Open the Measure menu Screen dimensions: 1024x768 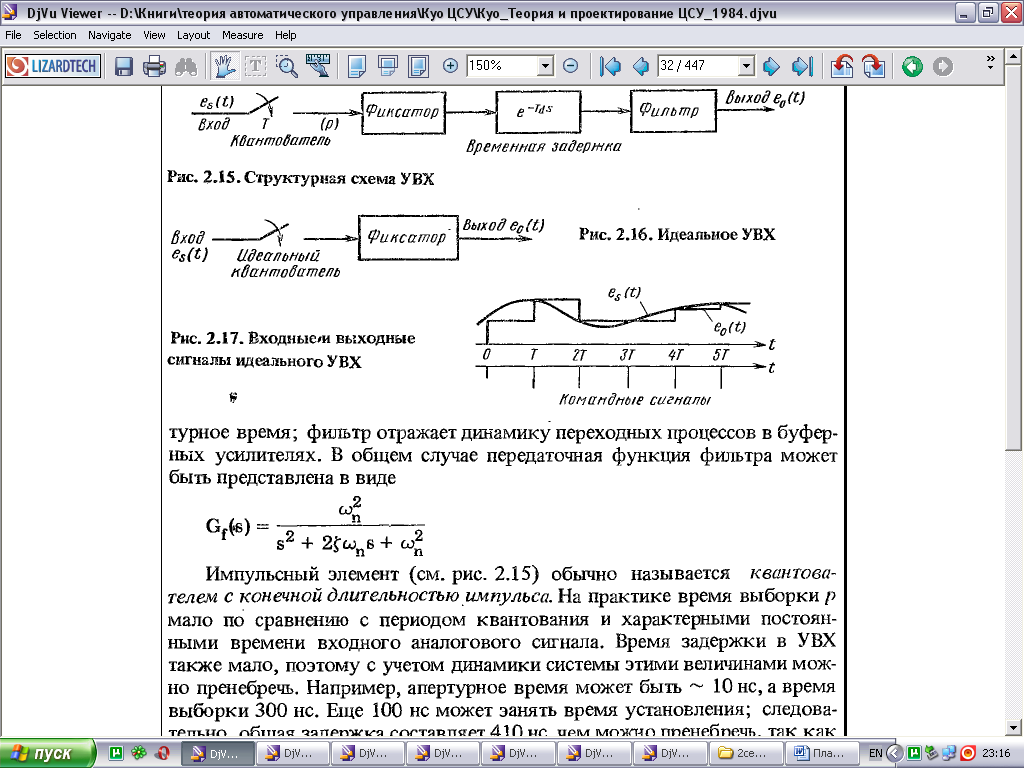242,35
